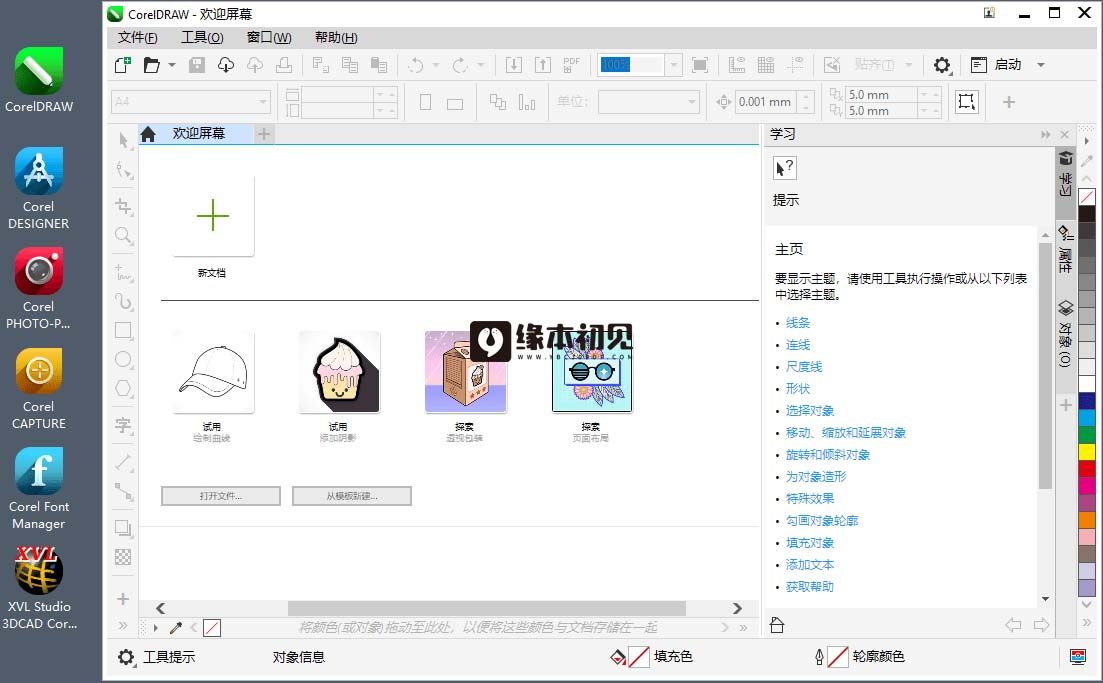The height and width of the screenshot is (683, 1103).
Task: Click the Publish to PDF icon
Action: point(571,65)
